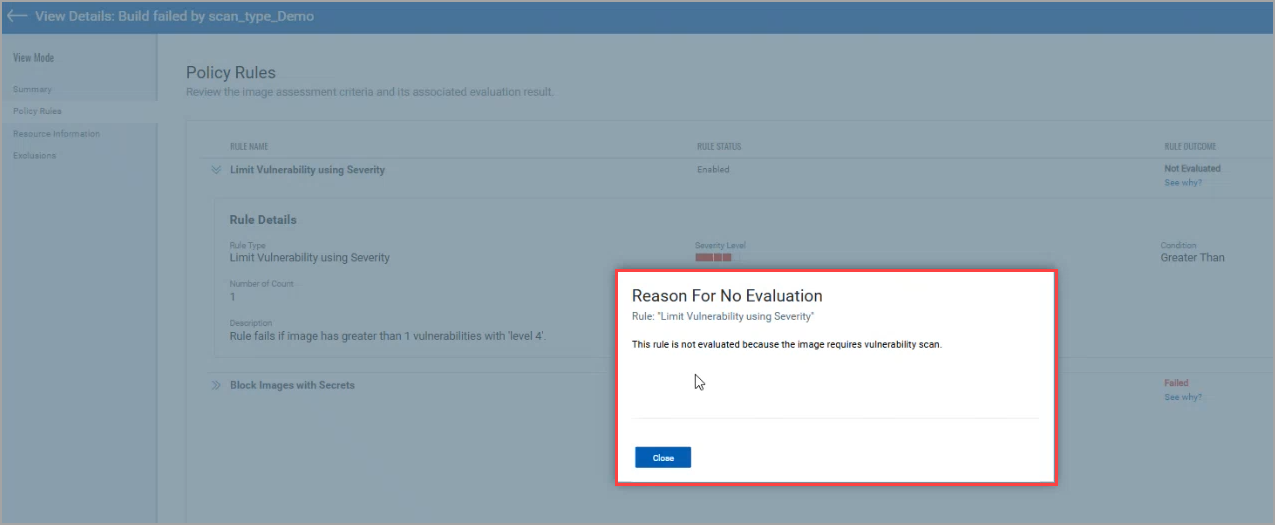Open Summary in the View Mode sidebar
1275x525 pixels.
(x=32, y=89)
